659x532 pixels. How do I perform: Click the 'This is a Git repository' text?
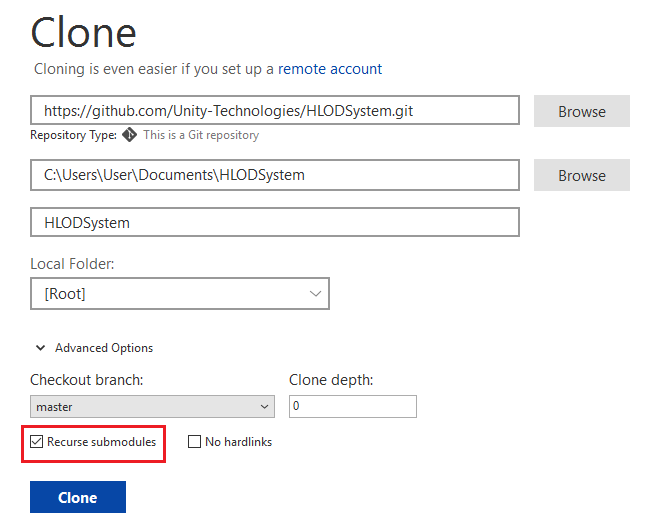pyautogui.click(x=201, y=135)
